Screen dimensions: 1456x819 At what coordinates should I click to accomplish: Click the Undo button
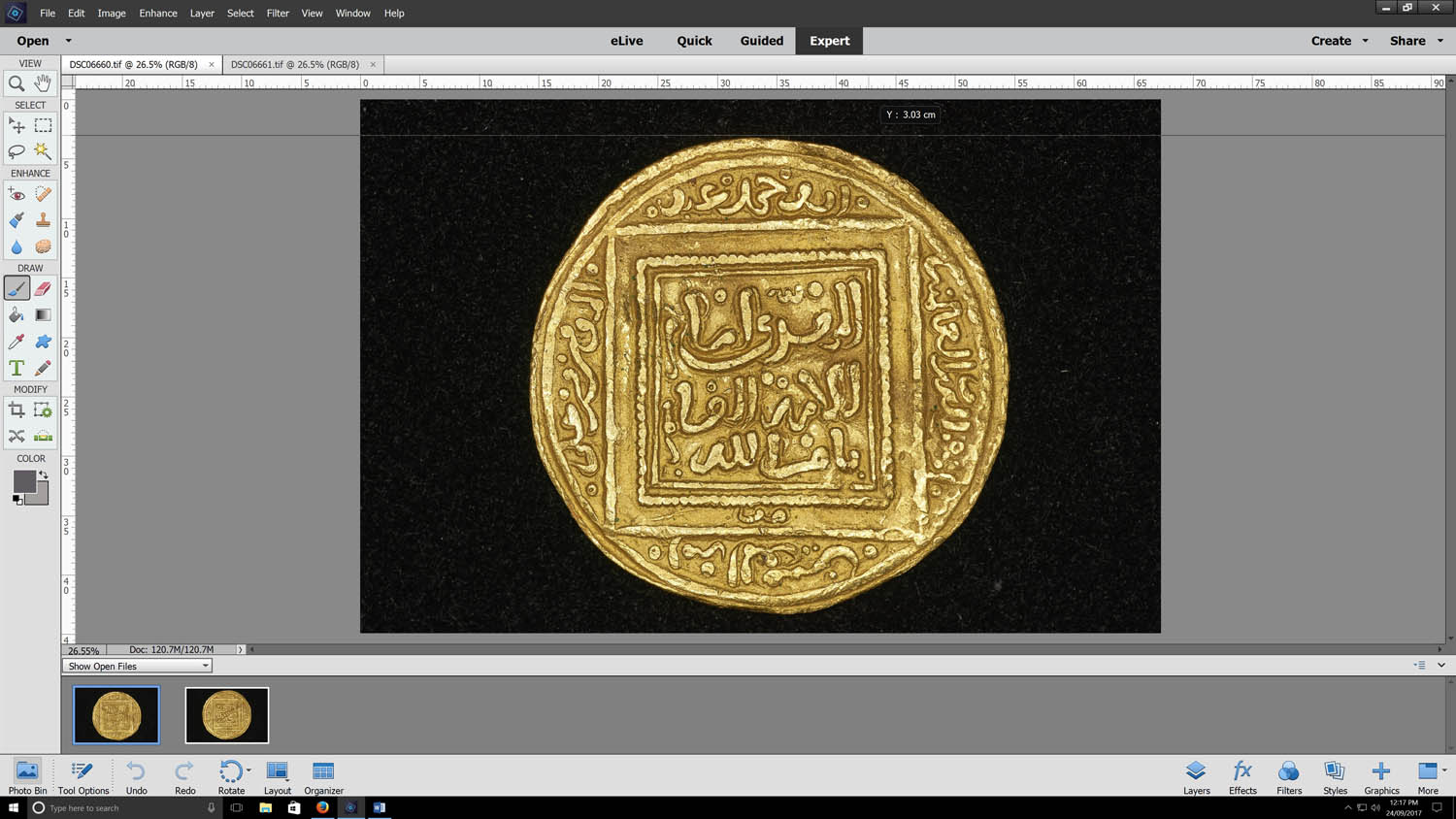[136, 777]
